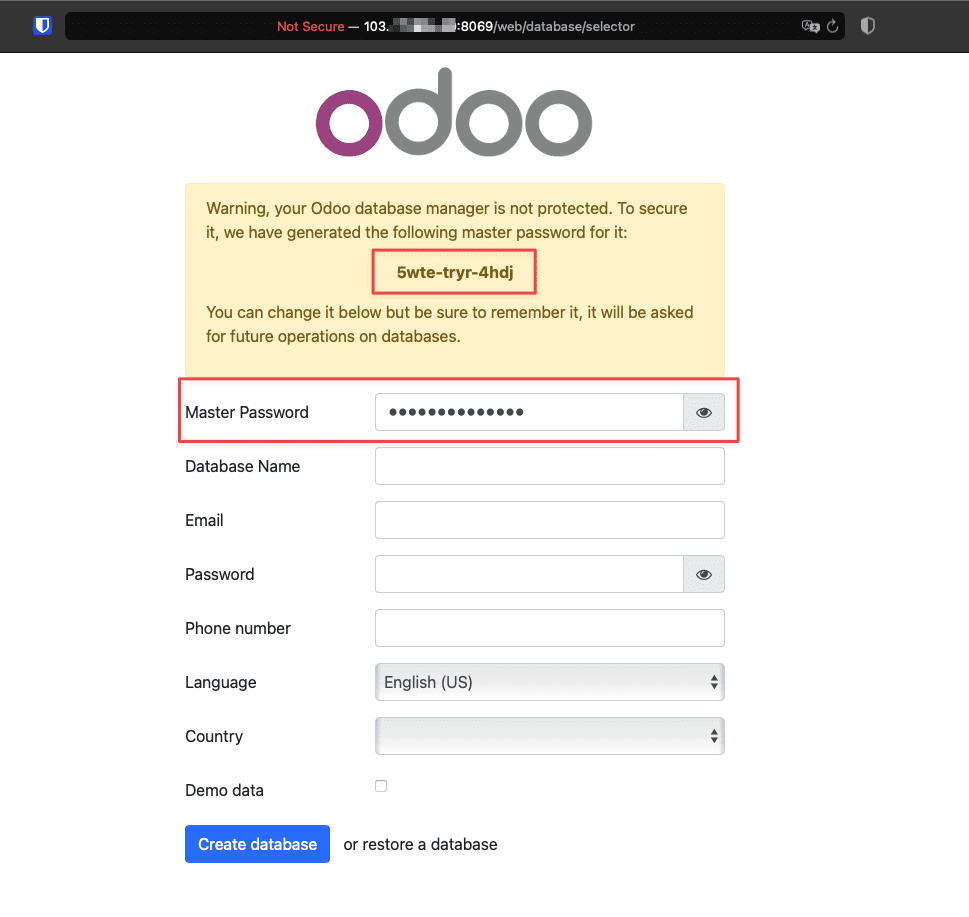Open the Country dropdown
969x917 pixels.
(x=549, y=736)
